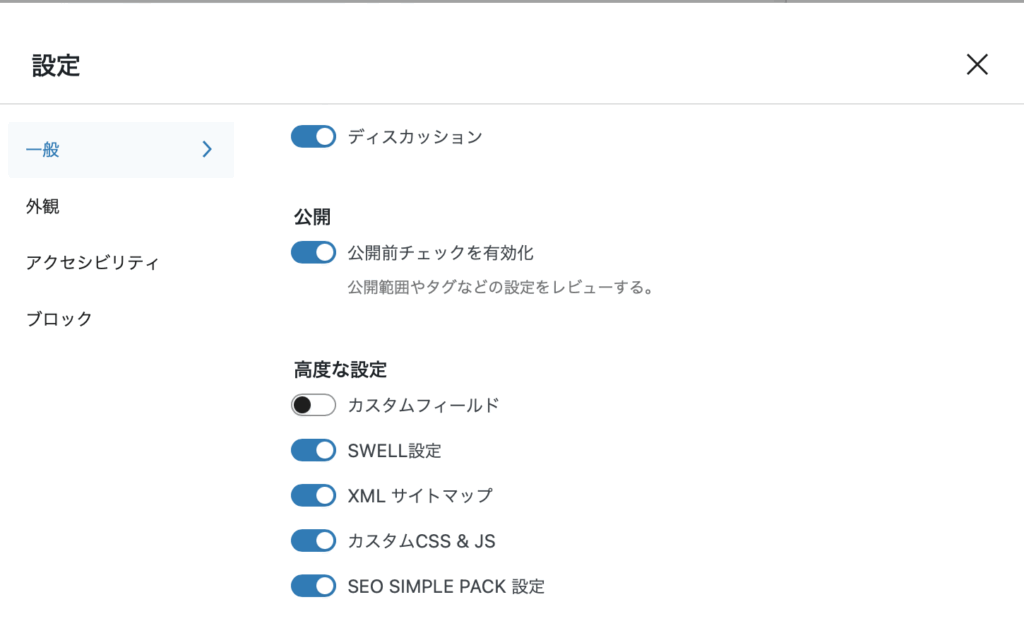Click the カスタムフィールド label text
1024x626 pixels.
pos(423,405)
